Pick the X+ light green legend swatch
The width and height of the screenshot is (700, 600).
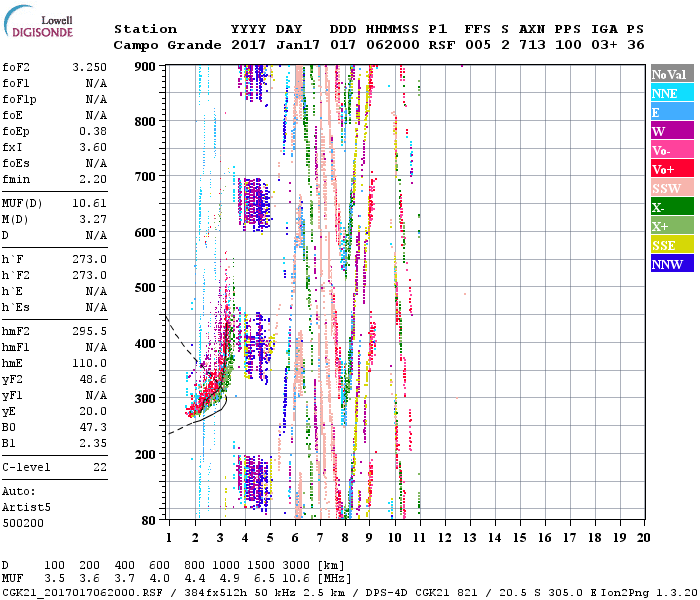(x=671, y=226)
